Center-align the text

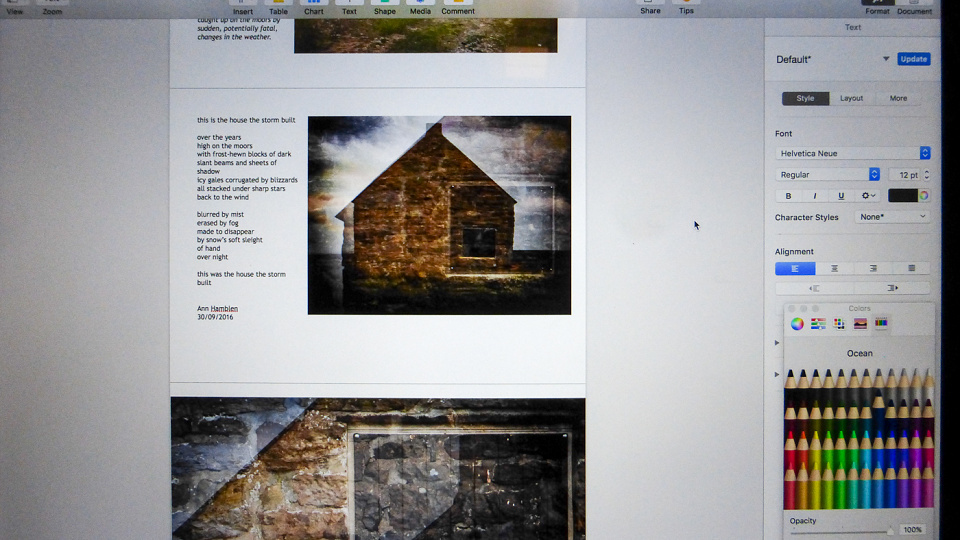(x=834, y=268)
